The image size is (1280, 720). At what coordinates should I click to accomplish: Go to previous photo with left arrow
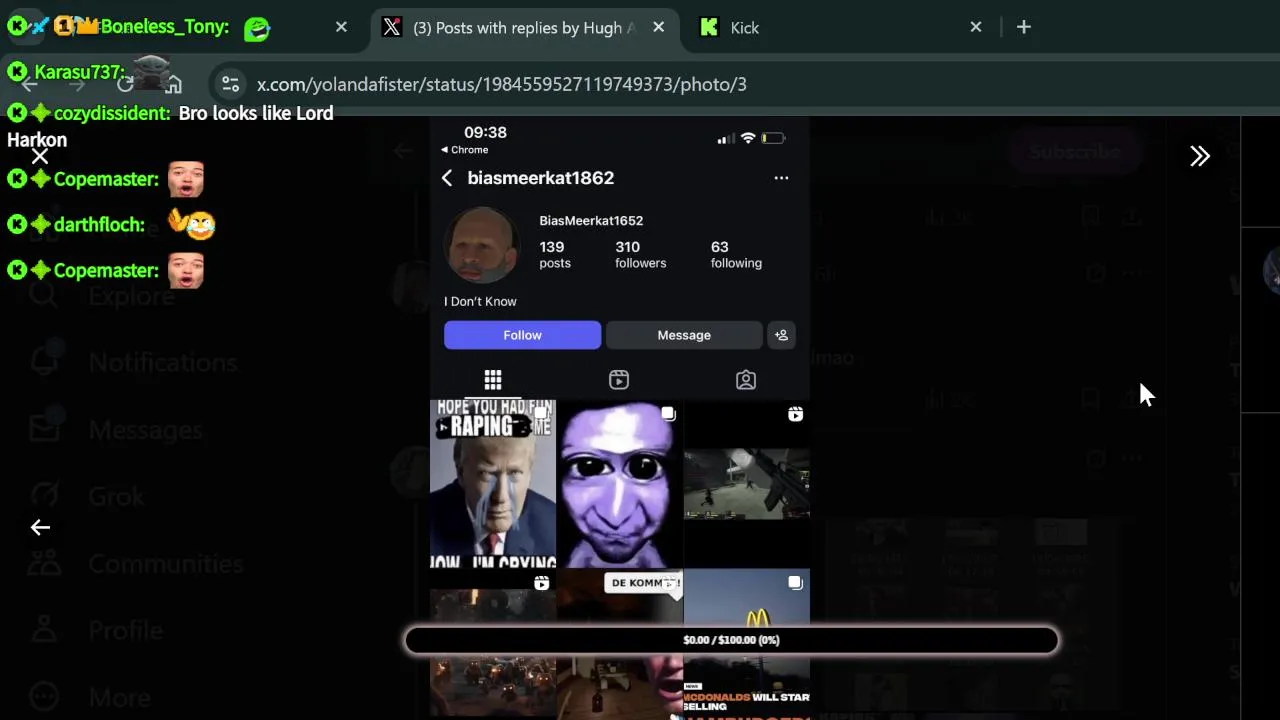(x=40, y=527)
